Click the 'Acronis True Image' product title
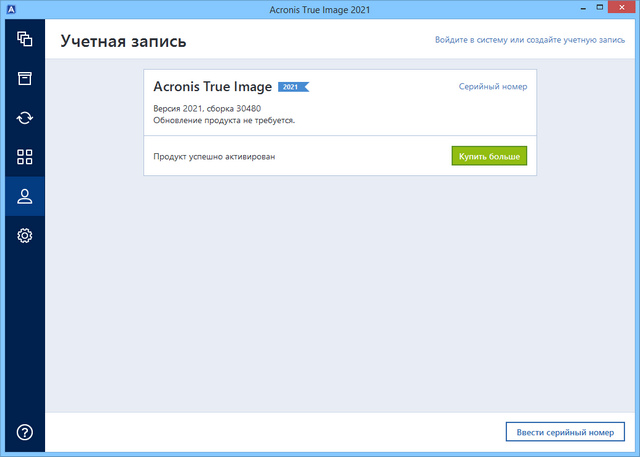The height and width of the screenshot is (457, 640). [x=212, y=87]
